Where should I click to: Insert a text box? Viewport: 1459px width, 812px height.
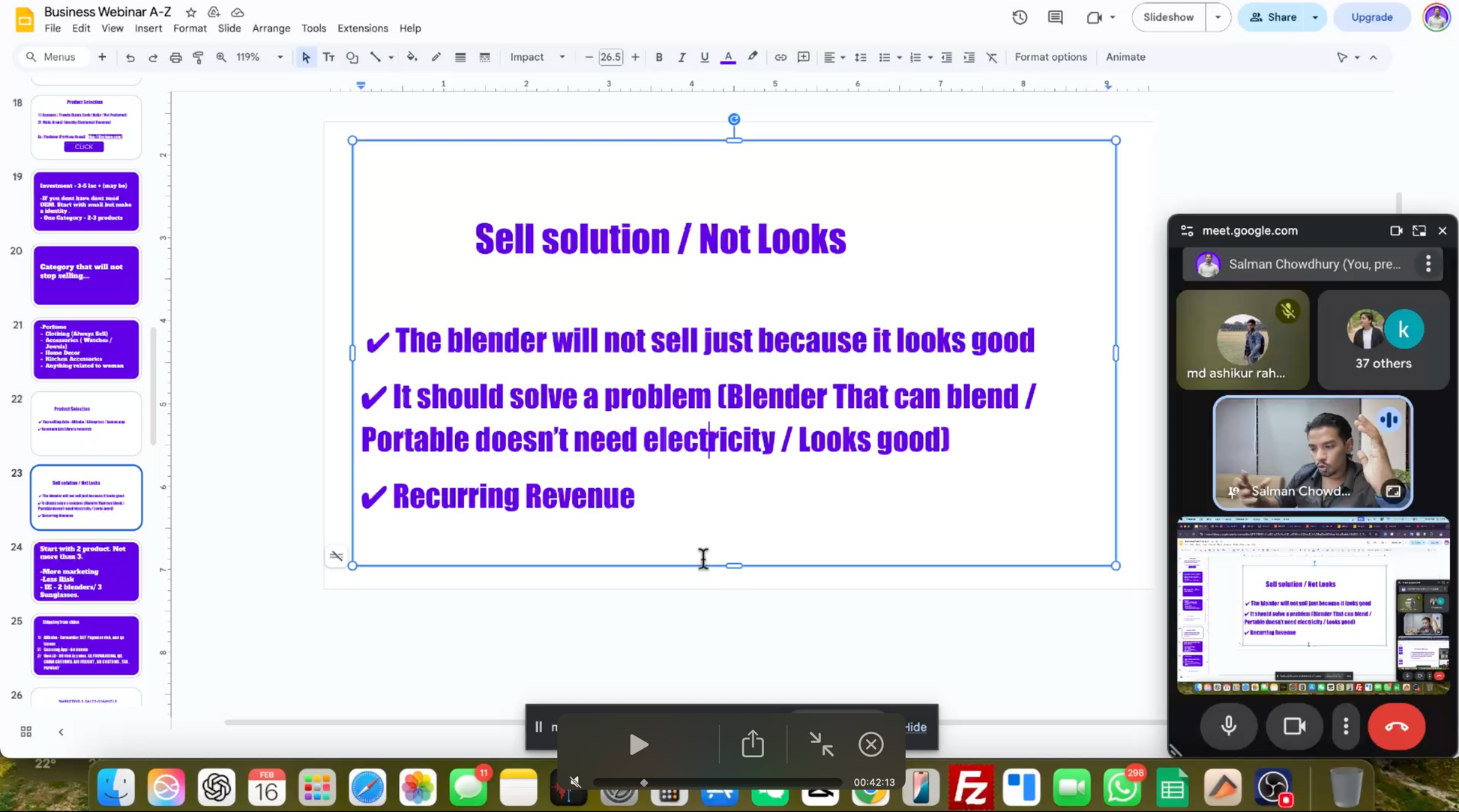tap(328, 57)
